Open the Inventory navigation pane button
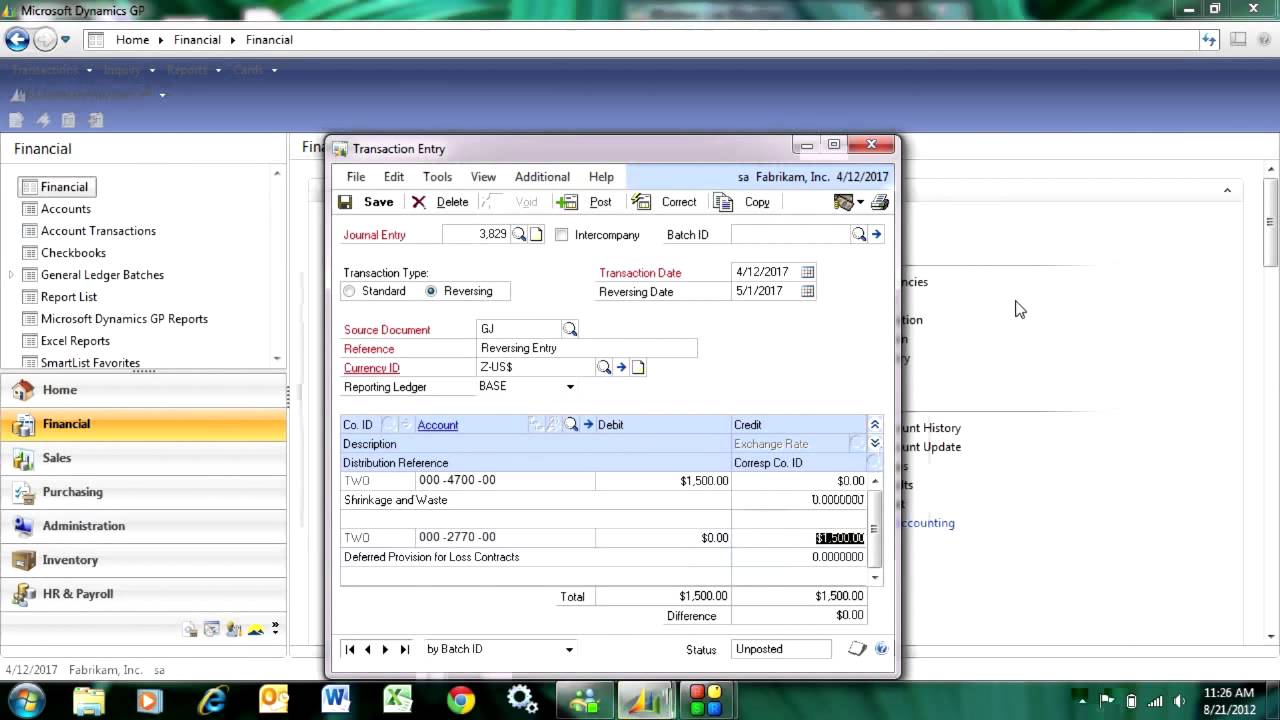This screenshot has width=1280, height=720. point(144,560)
